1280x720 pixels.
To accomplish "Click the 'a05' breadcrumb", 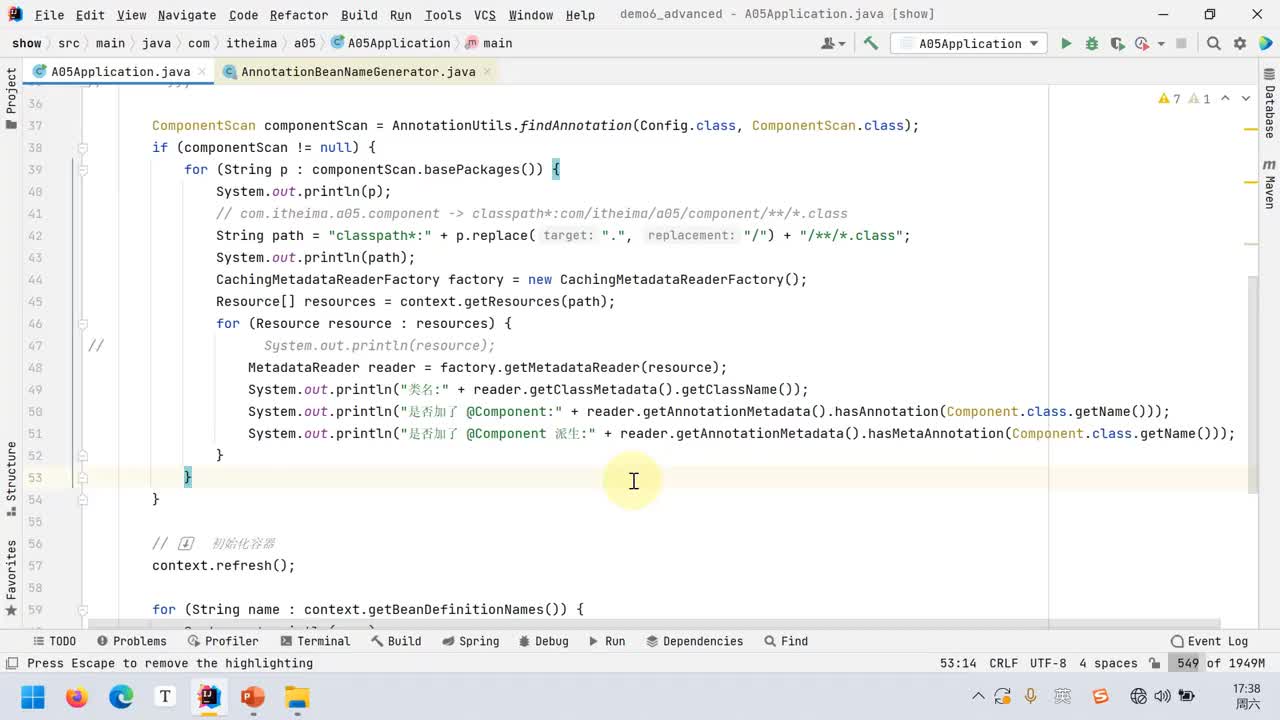I will [305, 43].
